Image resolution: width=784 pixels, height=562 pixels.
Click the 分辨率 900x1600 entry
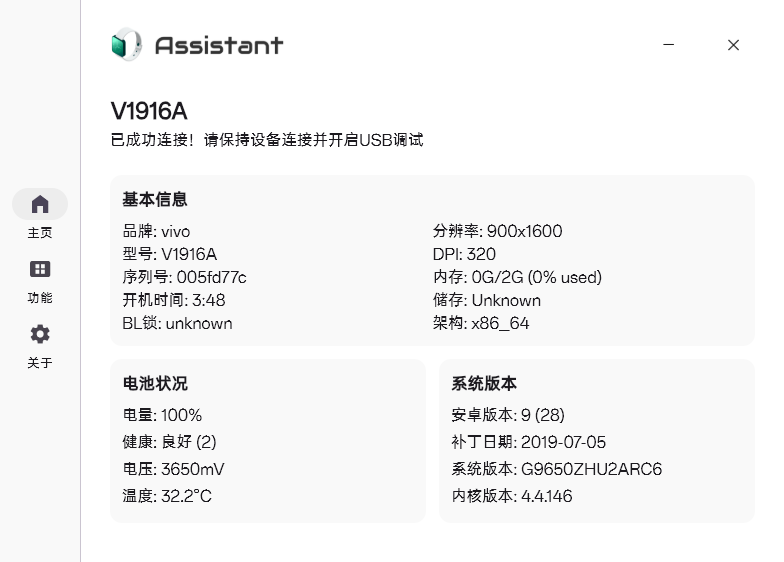pos(497,231)
